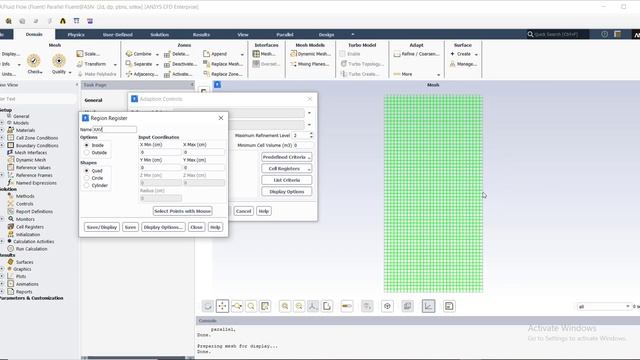
Task: Click the Y Max (cm) input field
Action: pyautogui.click(x=204, y=168)
